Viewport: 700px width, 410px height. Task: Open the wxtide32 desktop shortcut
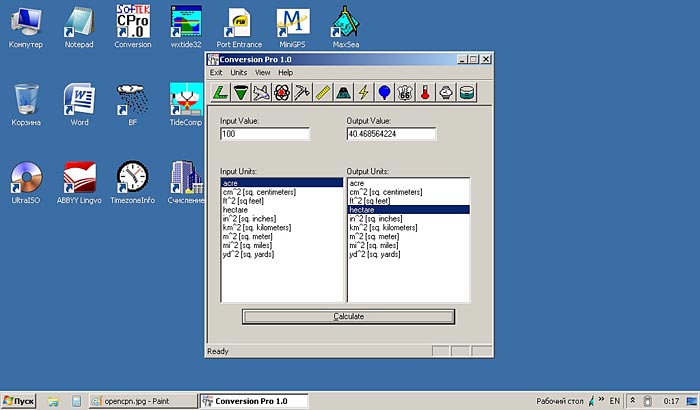(186, 27)
